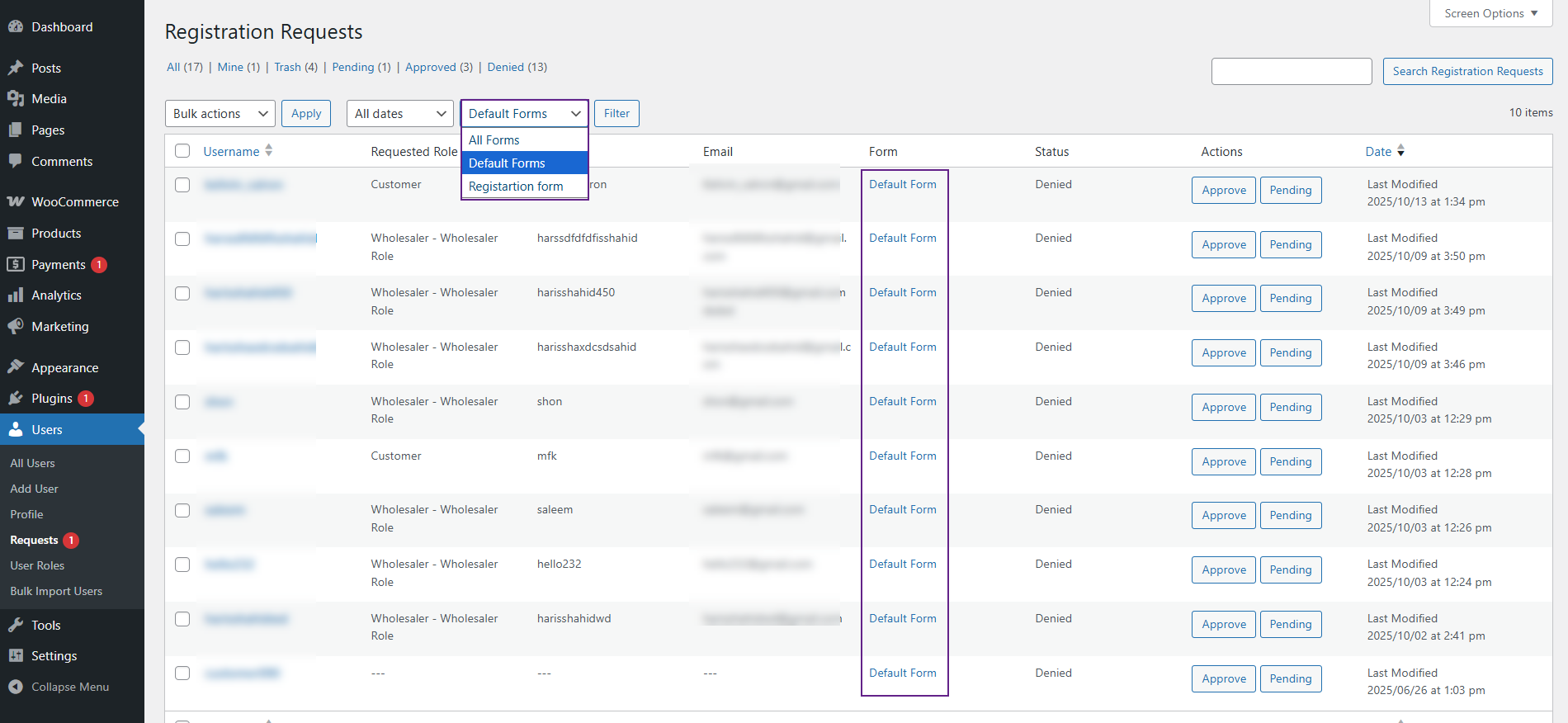Click the search registration requests text field
The width and height of the screenshot is (1568, 723).
coord(1291,71)
